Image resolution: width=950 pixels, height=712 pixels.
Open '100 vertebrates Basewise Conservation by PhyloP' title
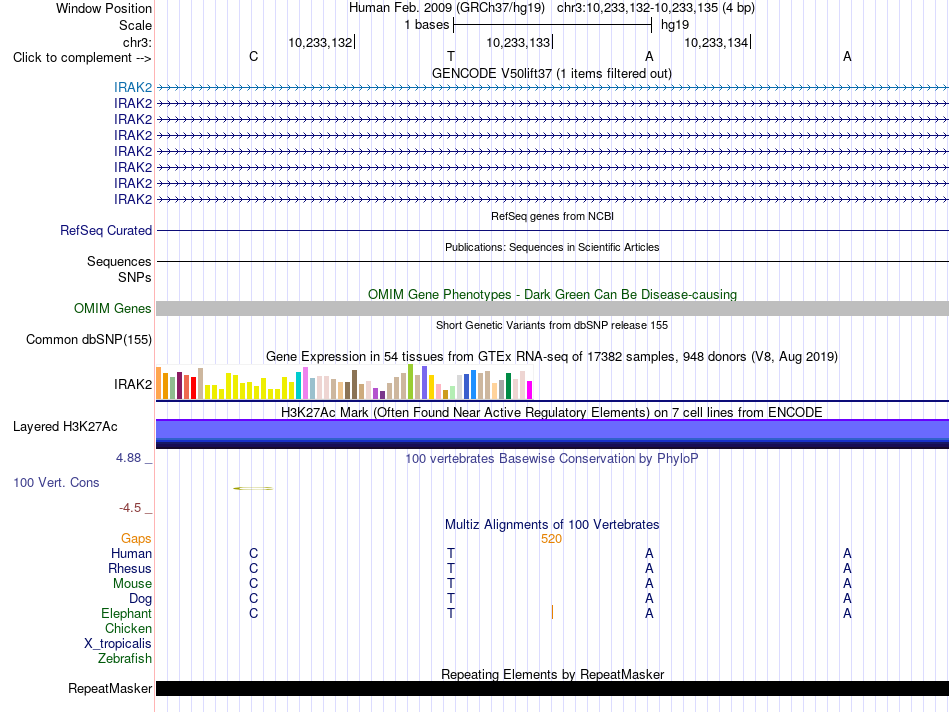[x=552, y=459]
